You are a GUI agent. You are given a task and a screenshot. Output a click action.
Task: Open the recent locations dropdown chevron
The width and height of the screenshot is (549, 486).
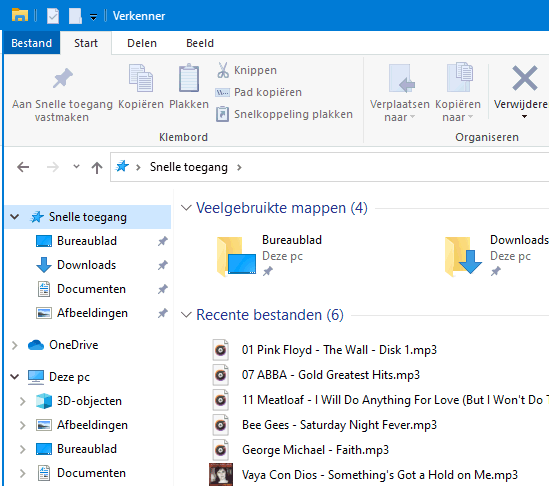(x=76, y=166)
